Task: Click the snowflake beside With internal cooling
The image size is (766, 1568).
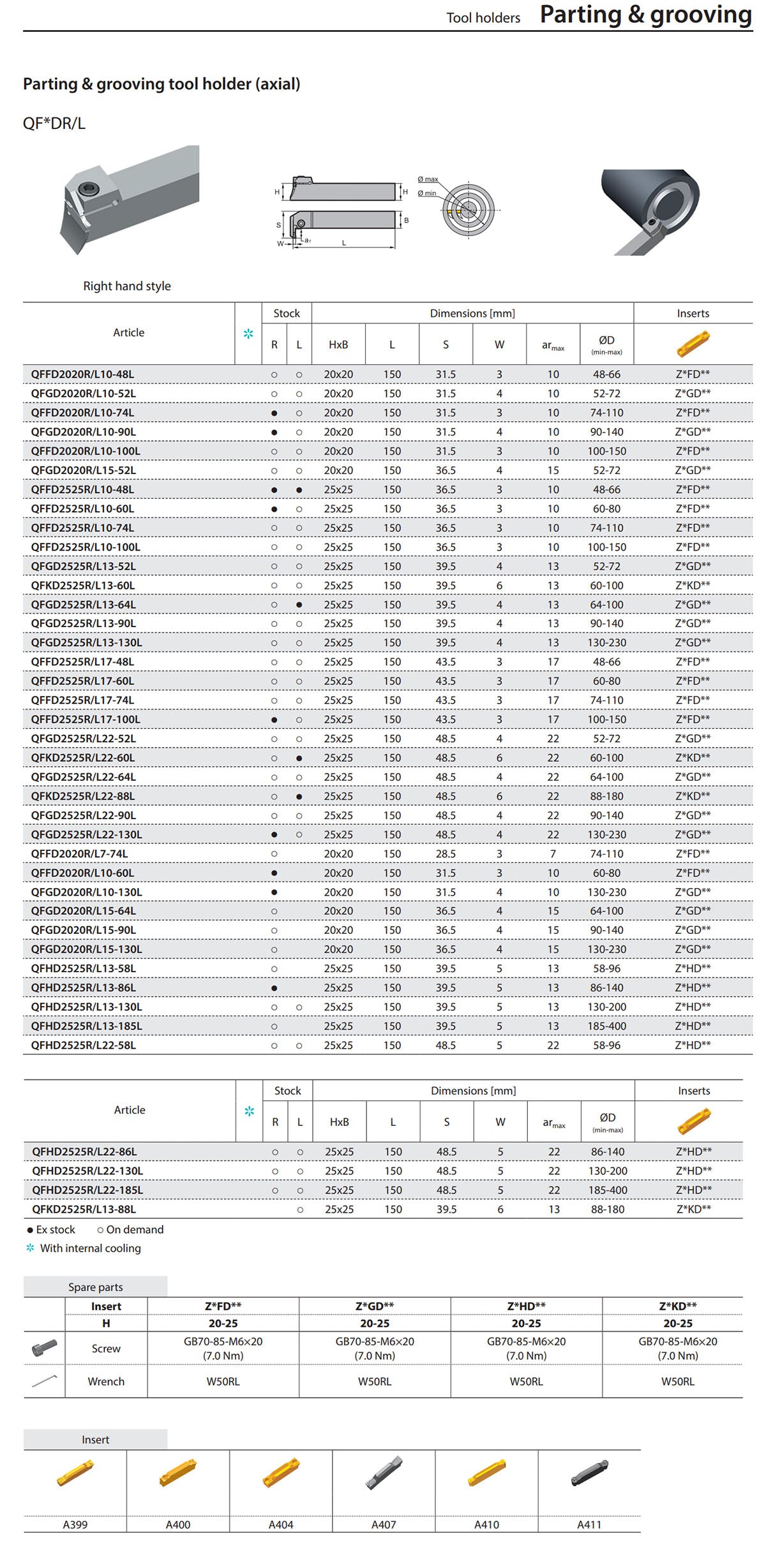Action: 30,1248
